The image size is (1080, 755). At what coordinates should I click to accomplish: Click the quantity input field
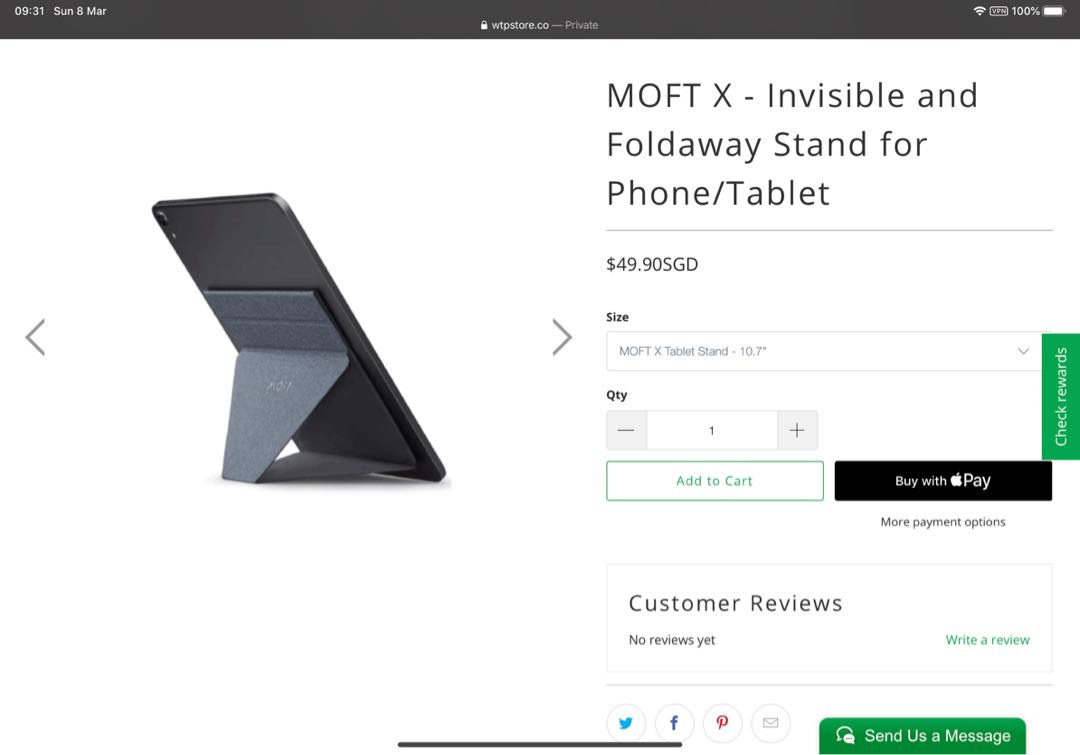711,429
